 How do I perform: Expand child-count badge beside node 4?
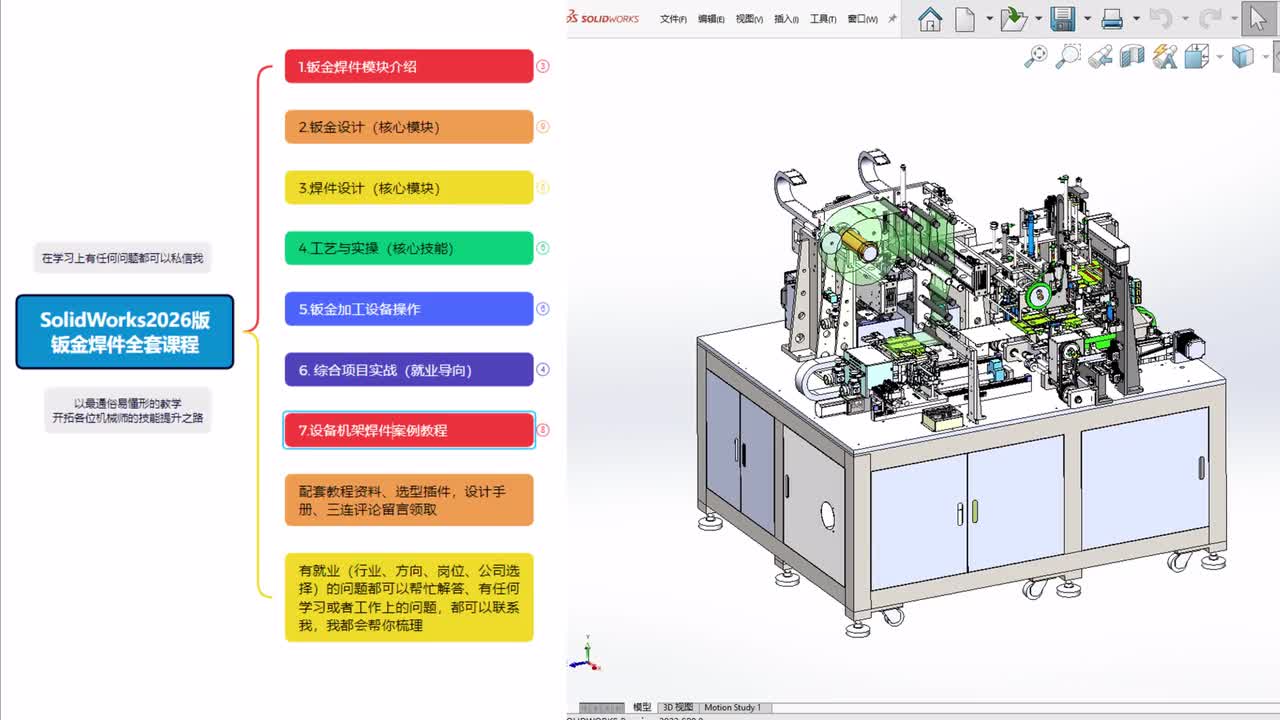pos(543,248)
